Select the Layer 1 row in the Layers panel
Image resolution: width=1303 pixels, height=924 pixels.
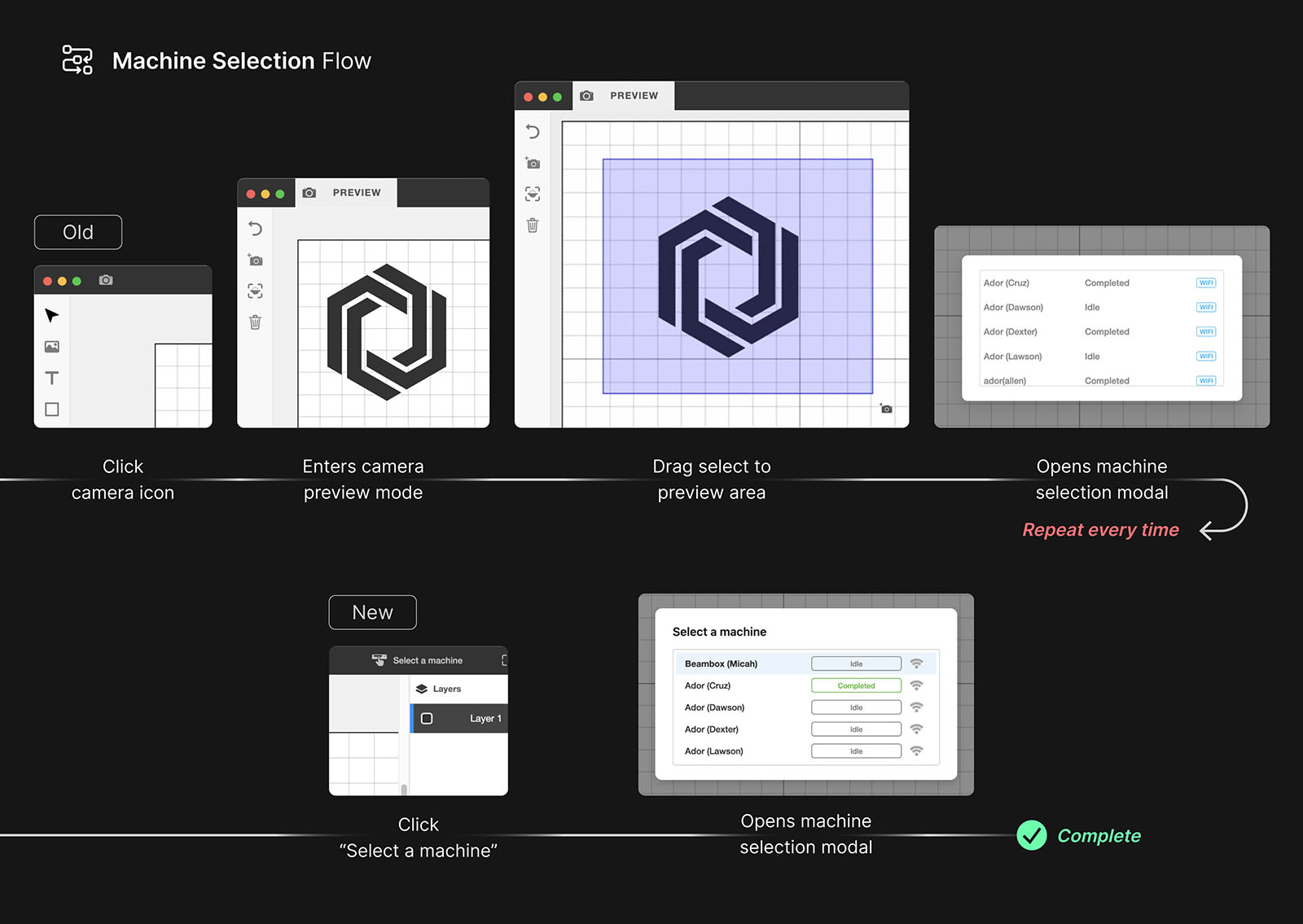(459, 719)
